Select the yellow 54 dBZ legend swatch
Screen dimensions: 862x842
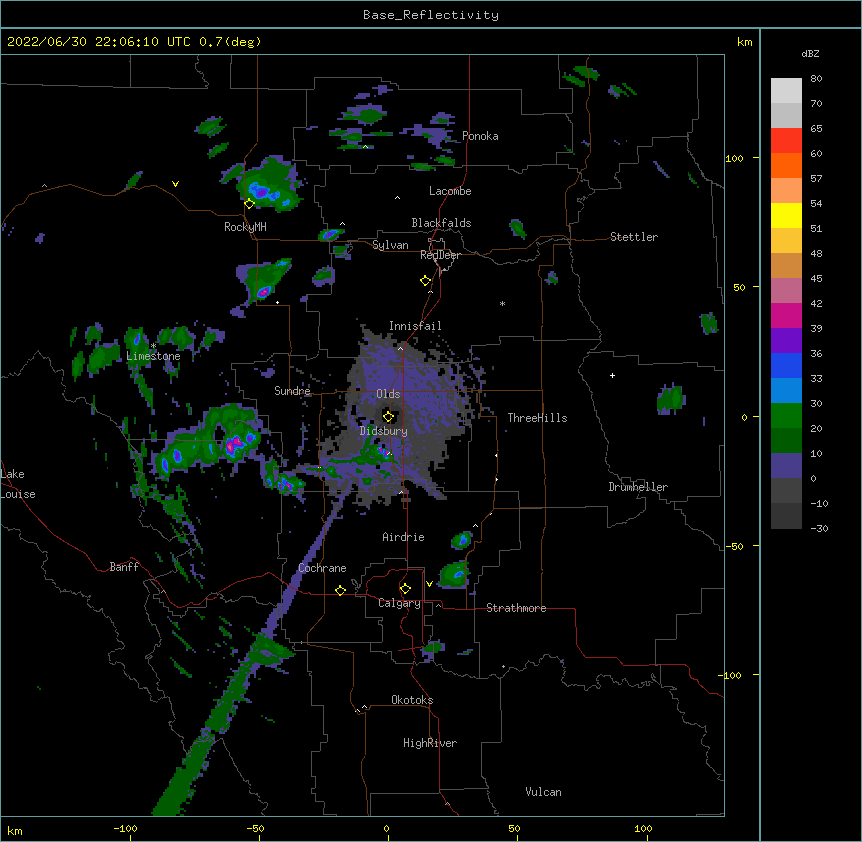(x=786, y=215)
